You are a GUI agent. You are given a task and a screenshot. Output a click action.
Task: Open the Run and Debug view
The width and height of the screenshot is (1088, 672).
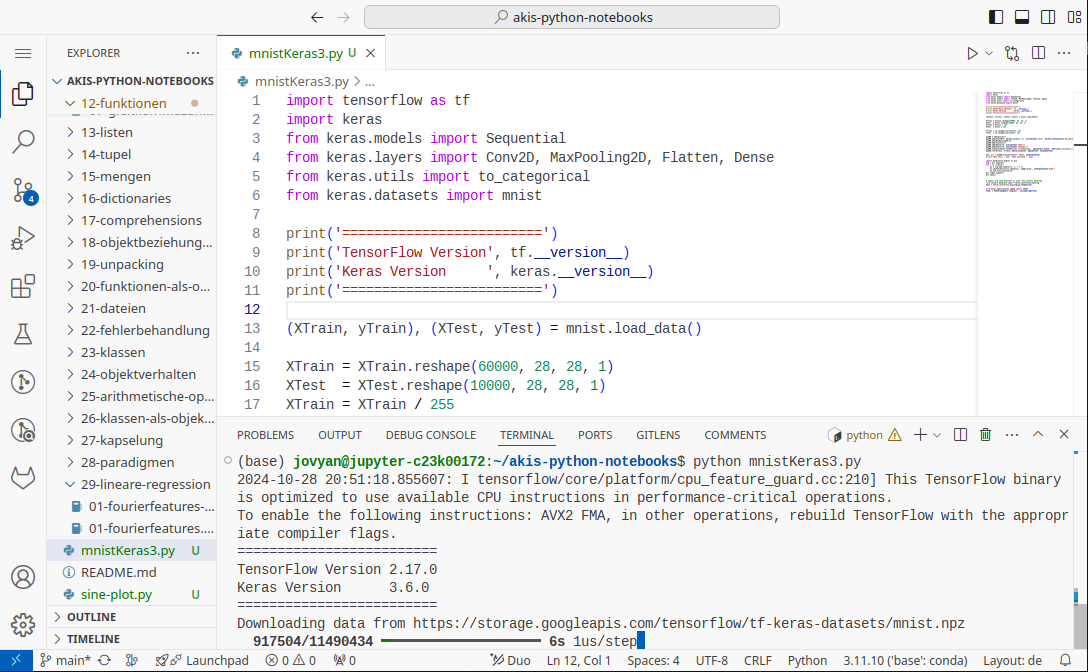coord(22,238)
